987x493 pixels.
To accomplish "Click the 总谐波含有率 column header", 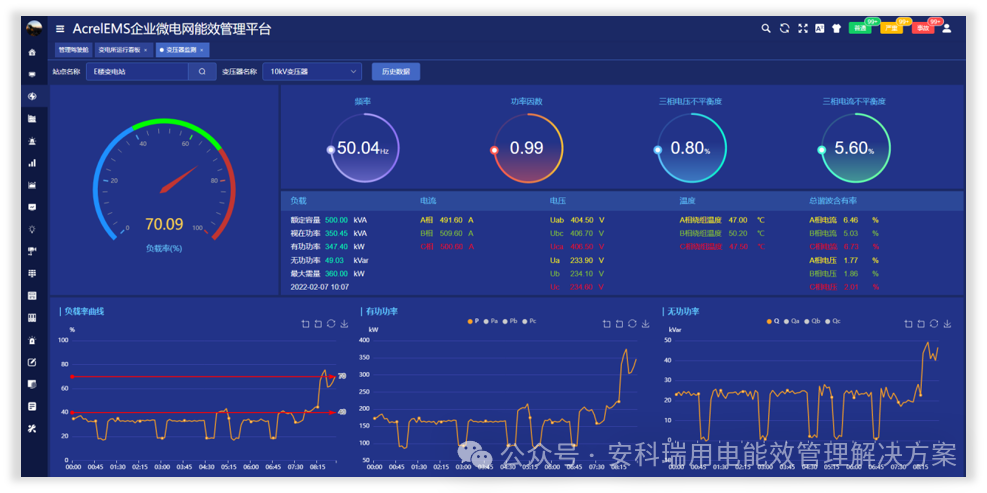I will coord(833,201).
